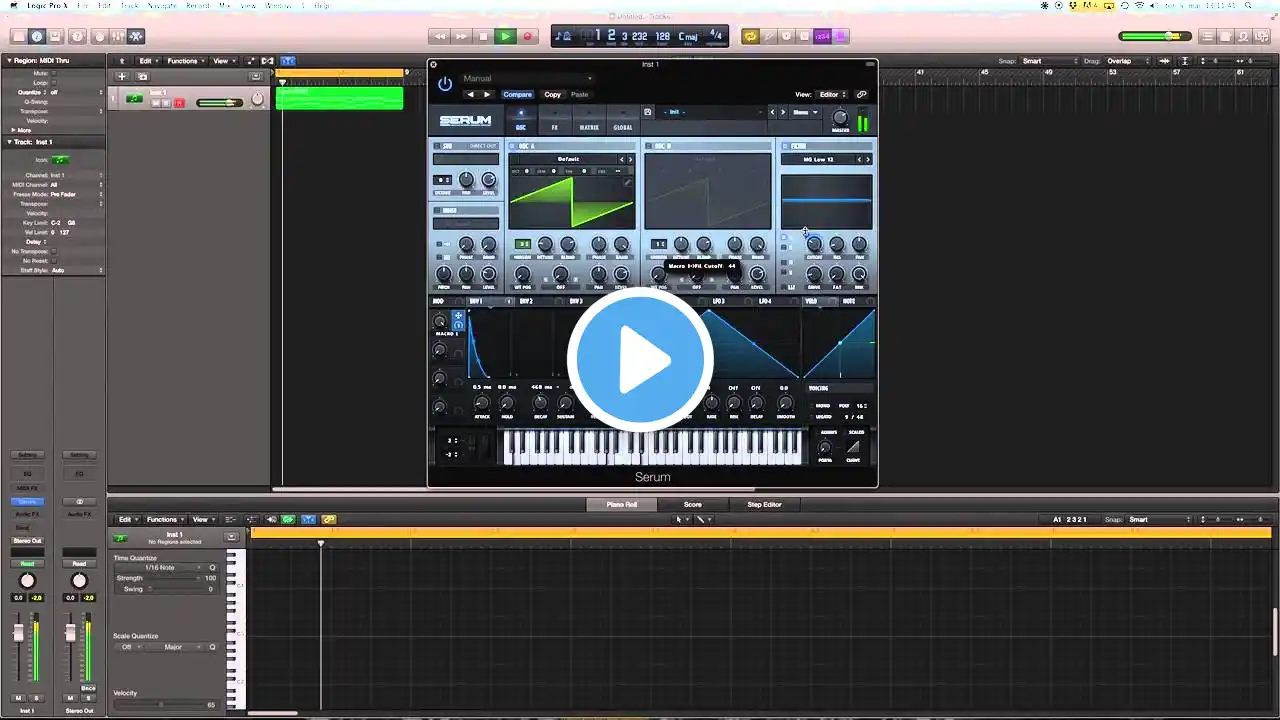1280x720 pixels.
Task: Click Serum's Master volume knob
Action: [840, 117]
